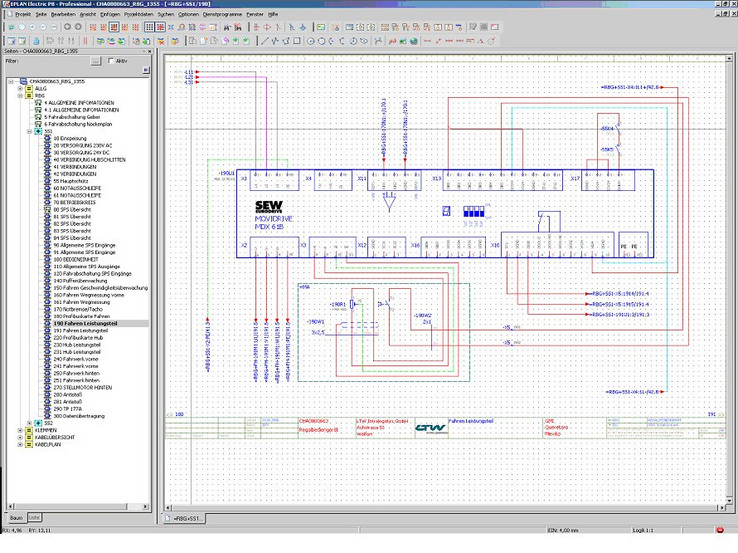This screenshot has height=553, width=738.
Task: Enable the Aktiv filter checkbox
Action: [110, 61]
